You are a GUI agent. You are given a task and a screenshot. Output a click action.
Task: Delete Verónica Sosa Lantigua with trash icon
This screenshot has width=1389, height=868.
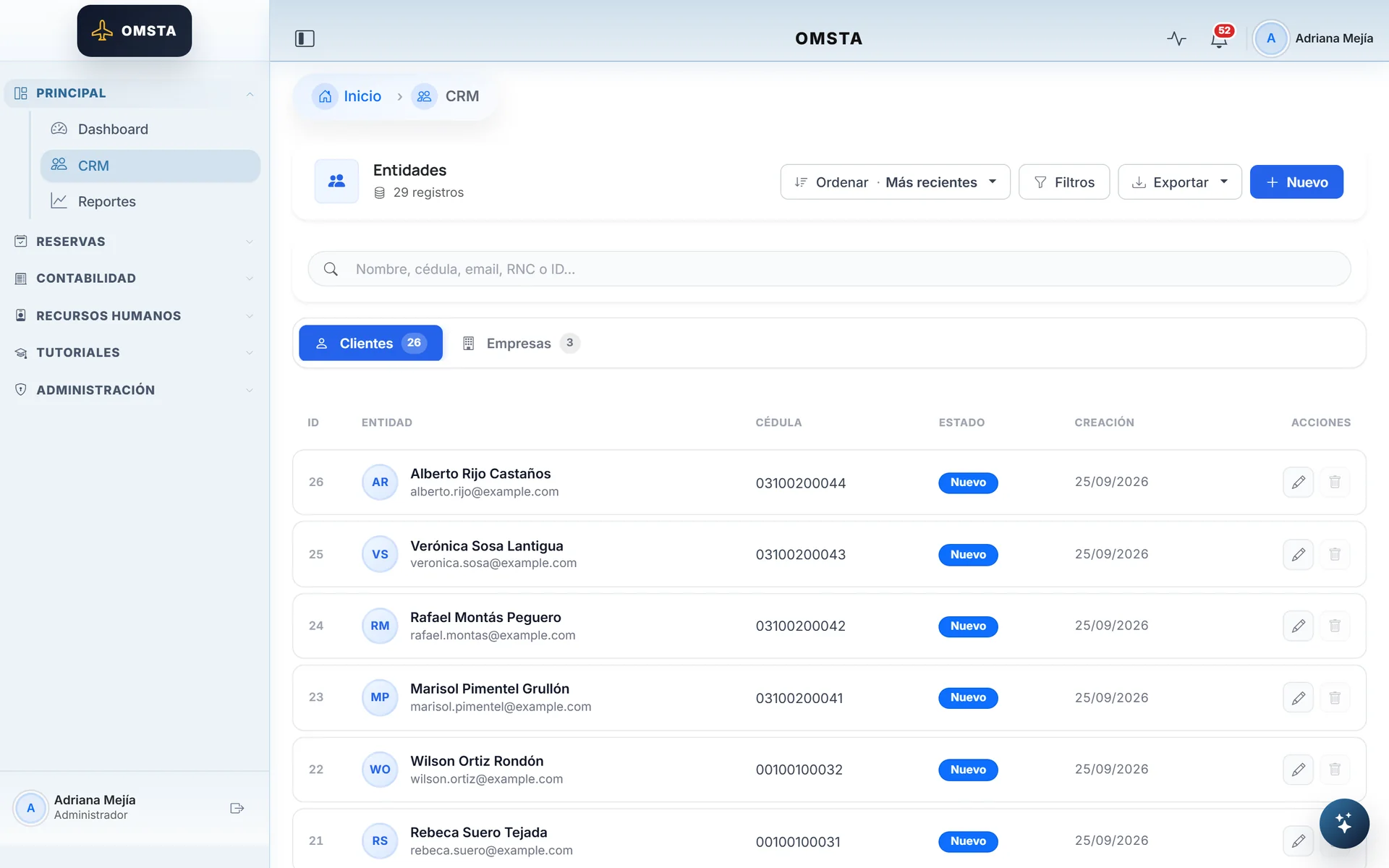pos(1335,554)
